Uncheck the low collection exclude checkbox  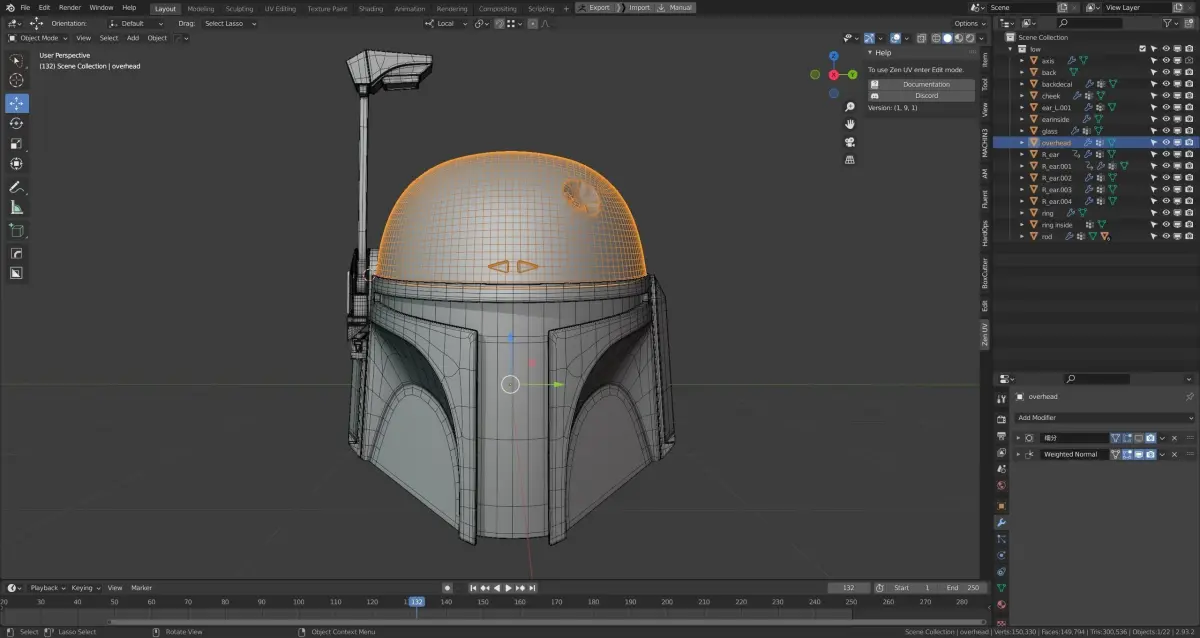[x=1142, y=48]
